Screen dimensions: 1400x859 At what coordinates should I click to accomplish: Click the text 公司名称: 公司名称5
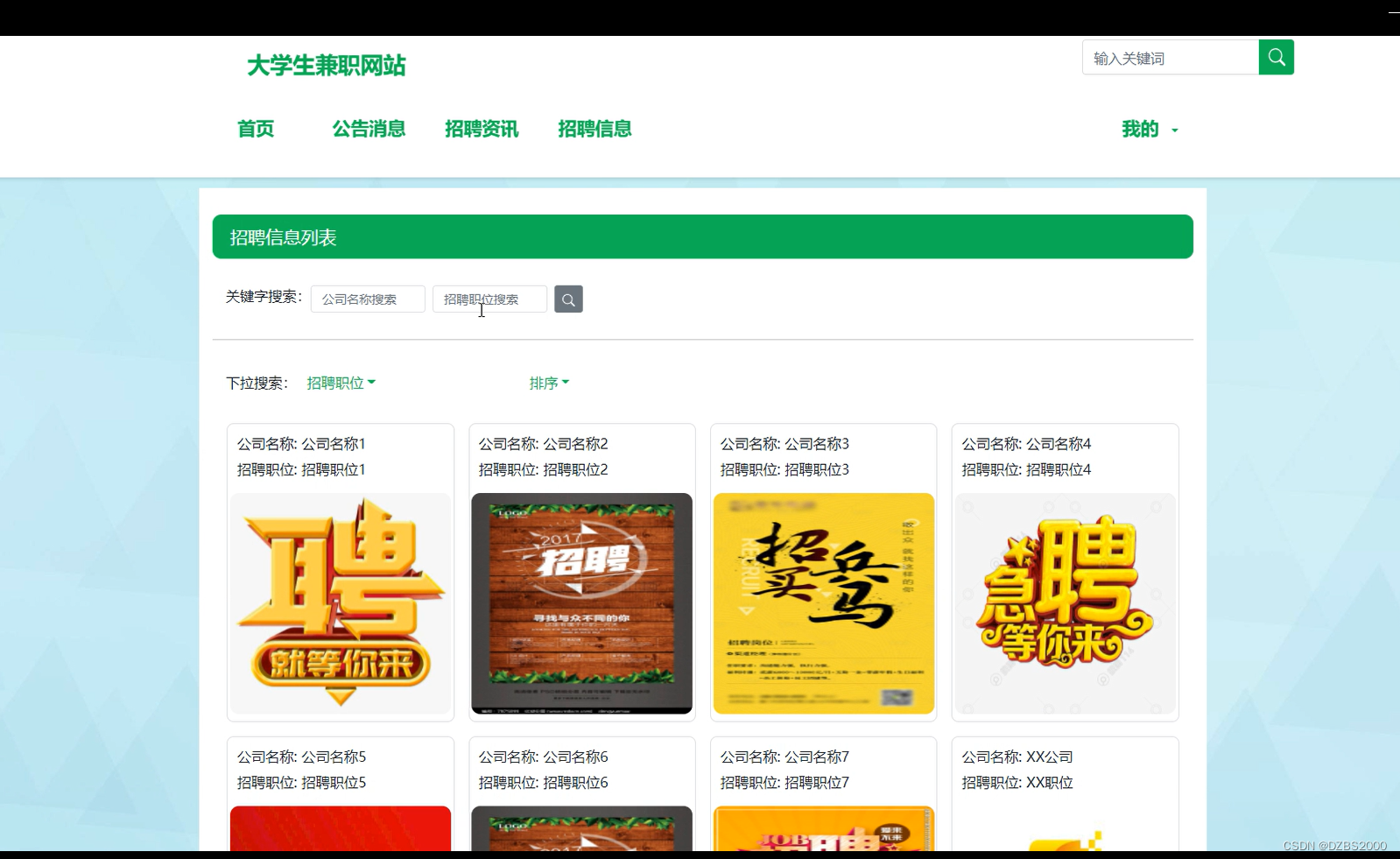coord(301,757)
